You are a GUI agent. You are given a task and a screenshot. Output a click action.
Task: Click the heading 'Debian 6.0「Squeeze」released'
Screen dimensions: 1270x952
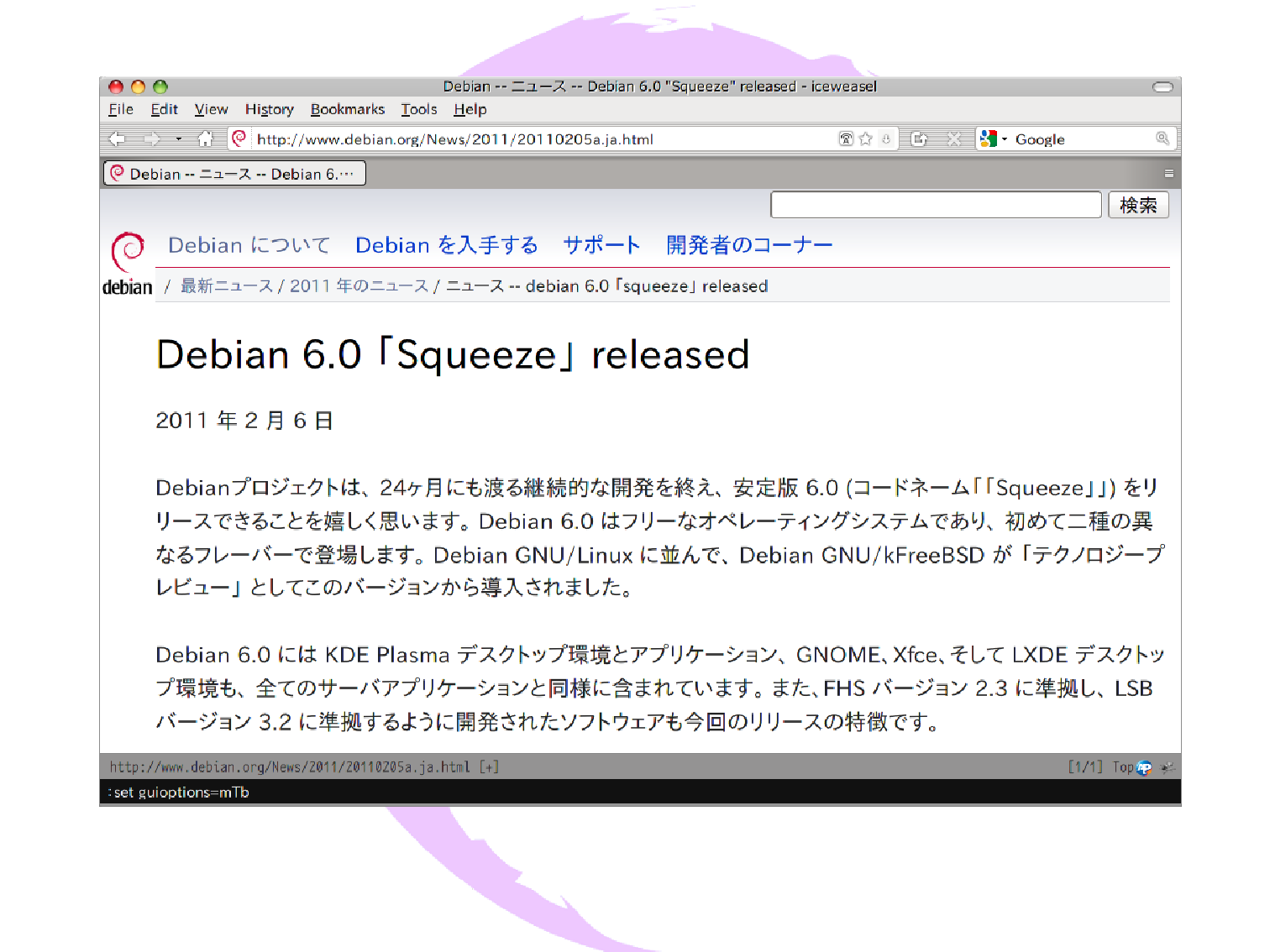(453, 354)
